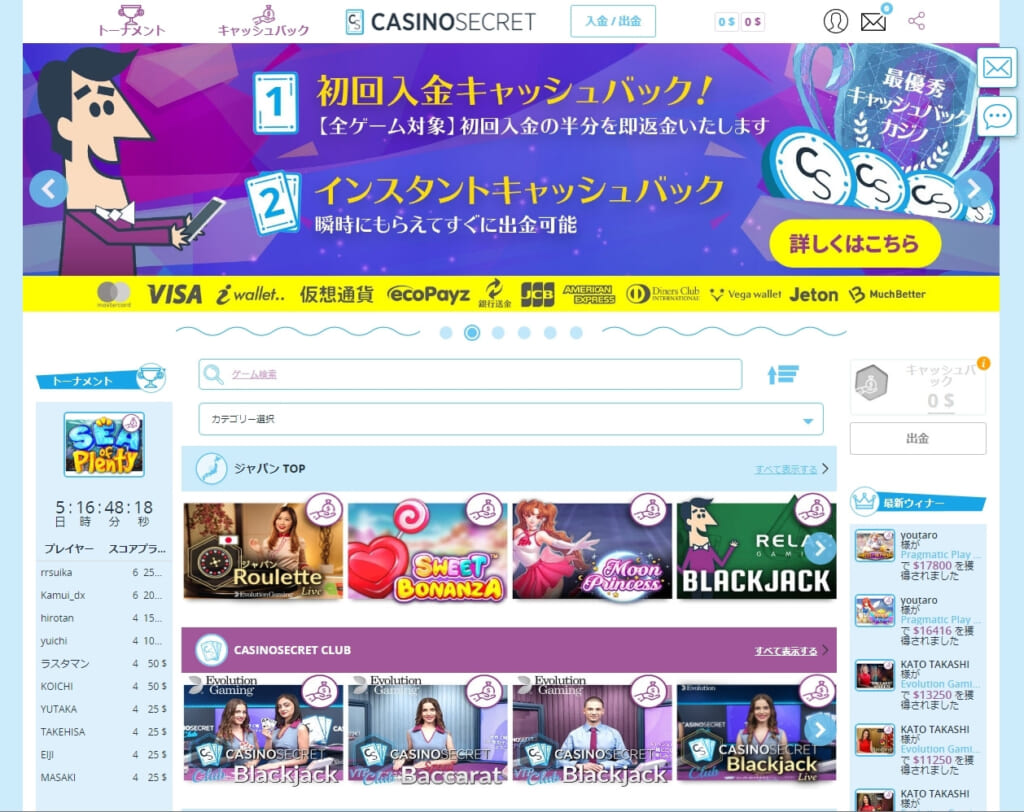This screenshot has height=812, width=1024.
Task: Click the cashback hexagon coin icon
Action: (872, 383)
